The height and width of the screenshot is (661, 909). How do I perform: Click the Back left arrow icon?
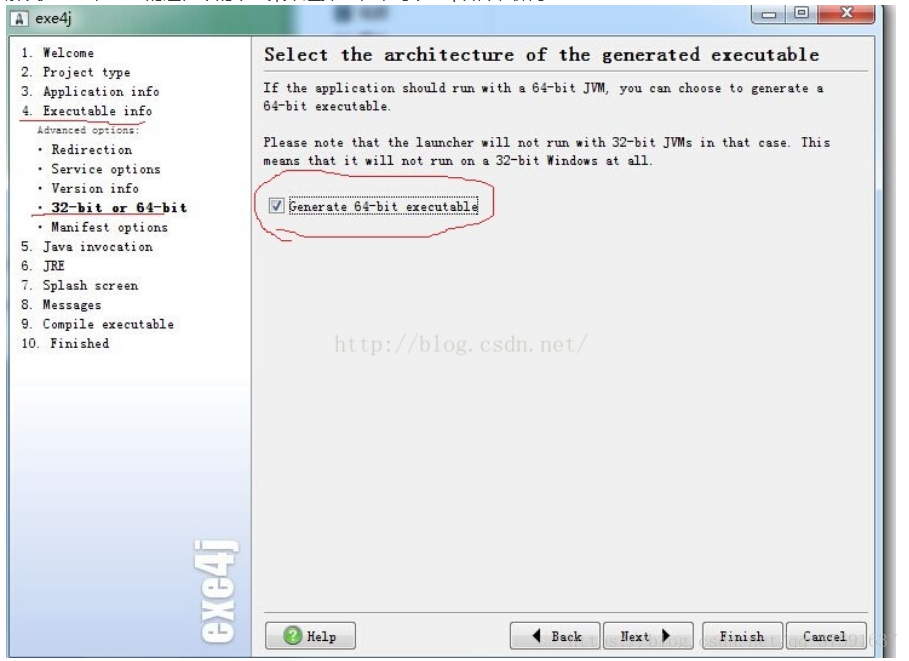pos(536,635)
